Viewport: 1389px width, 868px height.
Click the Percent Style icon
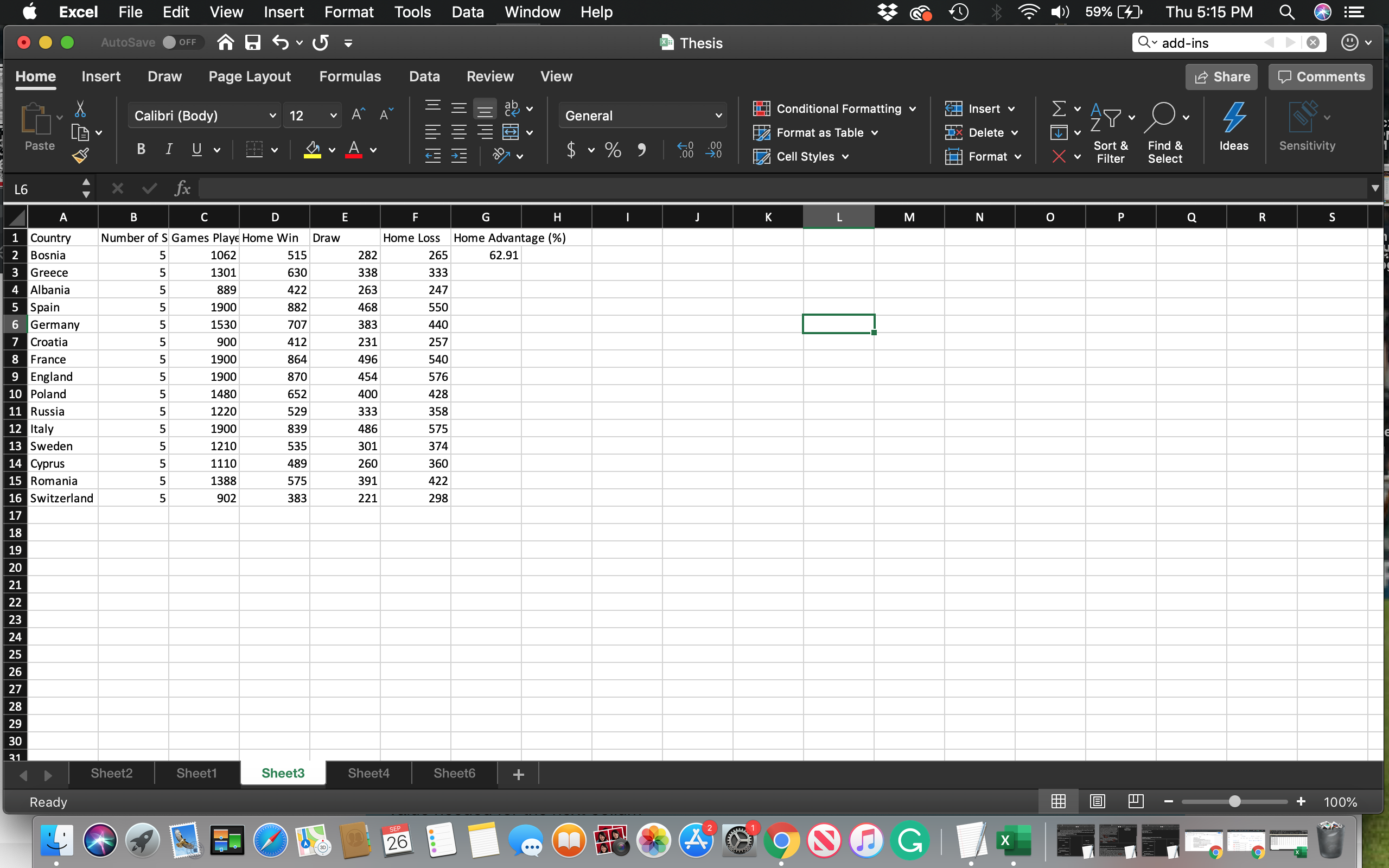[613, 150]
